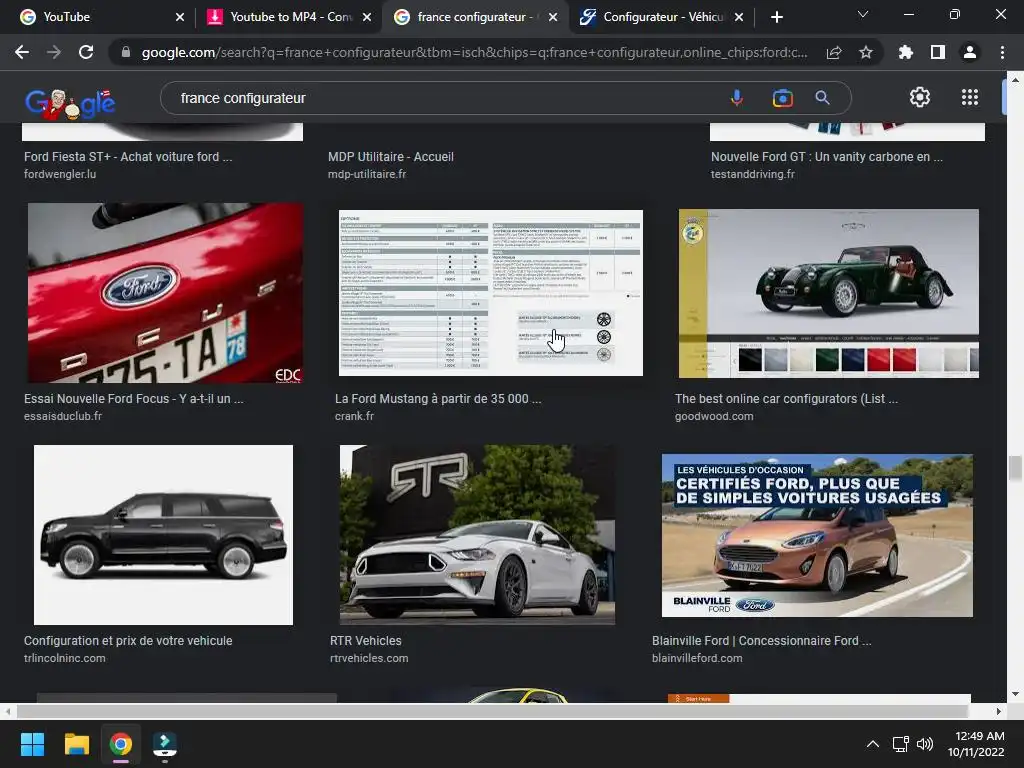Screen dimensions: 1024x768
Task: Open the black Lincoln SUV image
Action: tap(163, 535)
